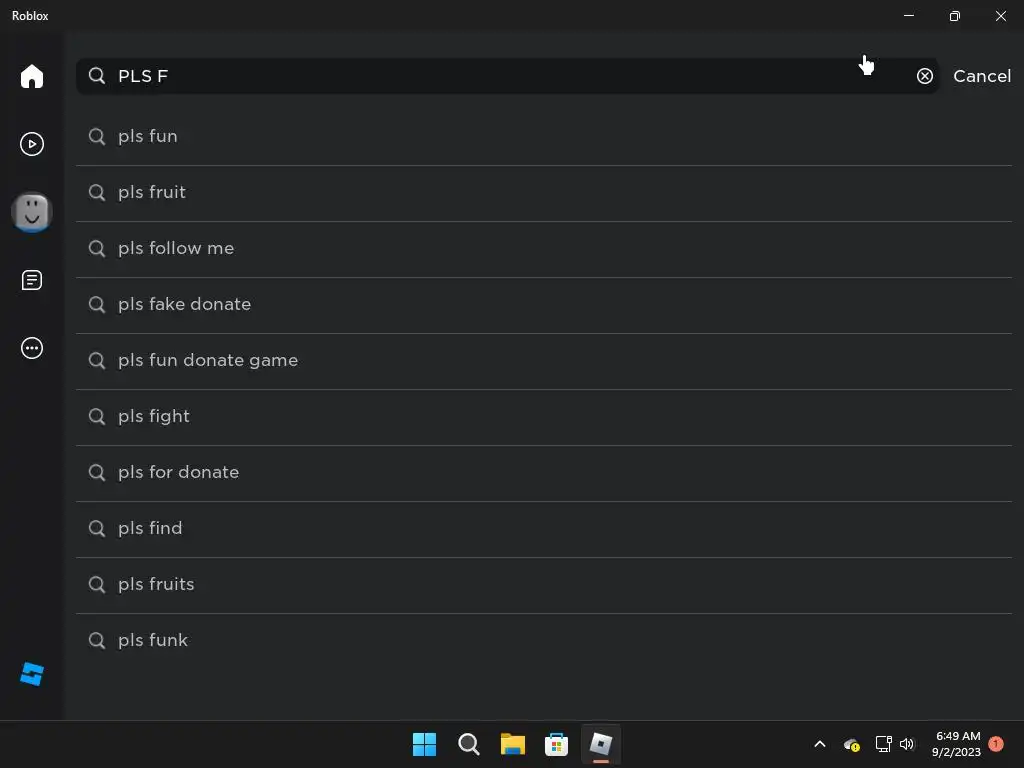The height and width of the screenshot is (768, 1024).
Task: Pick 'pls fun donate game' suggestion
Action: (x=544, y=361)
